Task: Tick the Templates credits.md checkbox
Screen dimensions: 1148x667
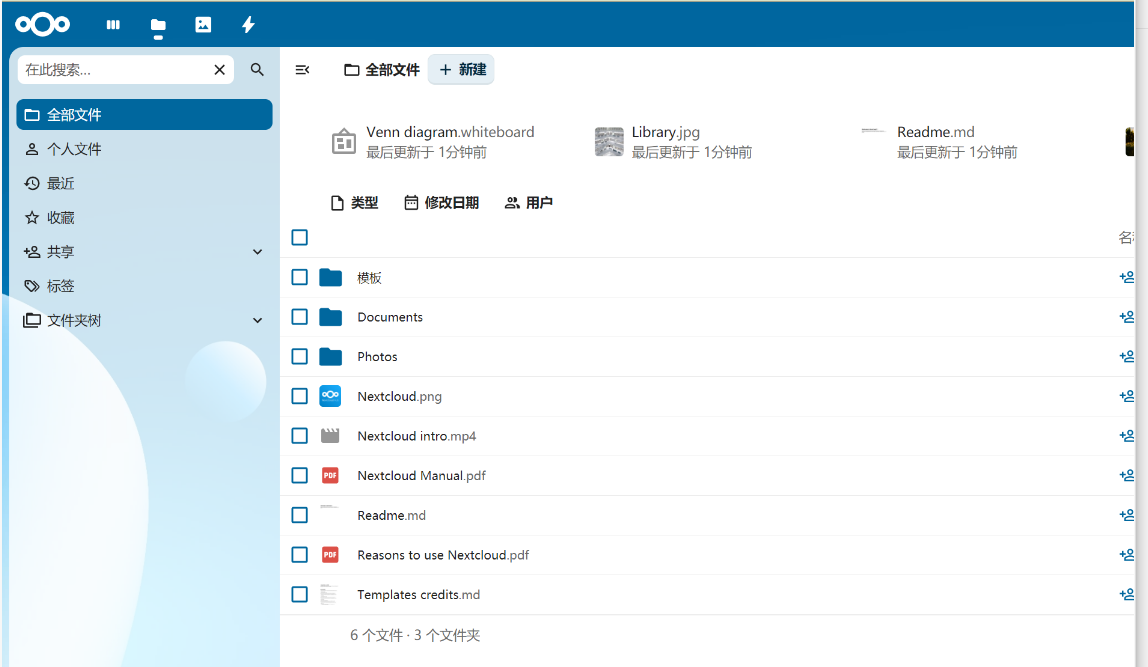Action: 299,595
